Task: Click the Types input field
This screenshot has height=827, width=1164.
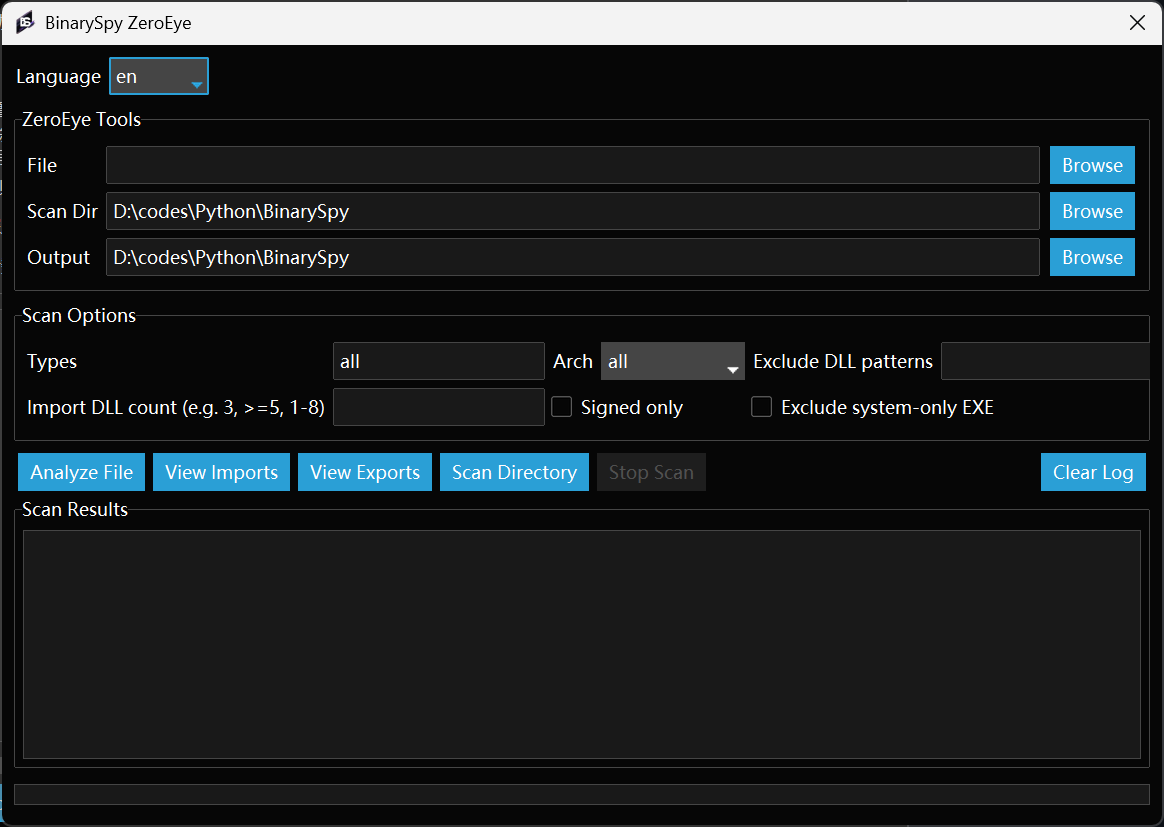Action: (439, 361)
